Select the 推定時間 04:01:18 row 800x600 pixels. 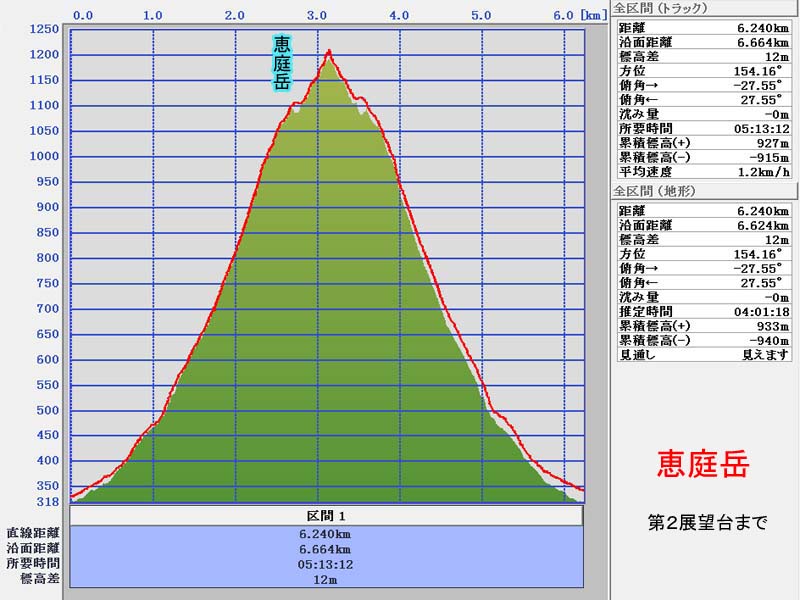click(704, 311)
